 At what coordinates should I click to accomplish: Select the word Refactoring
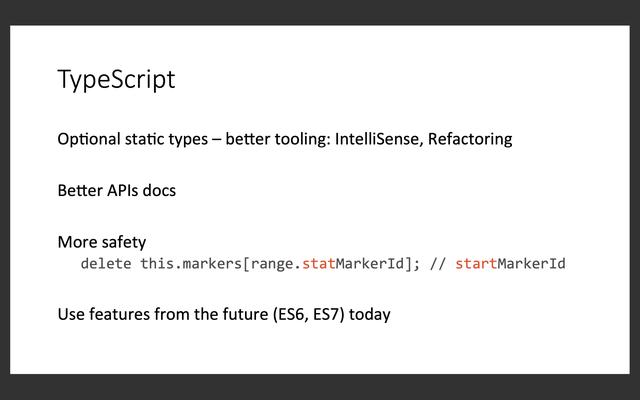(470, 138)
